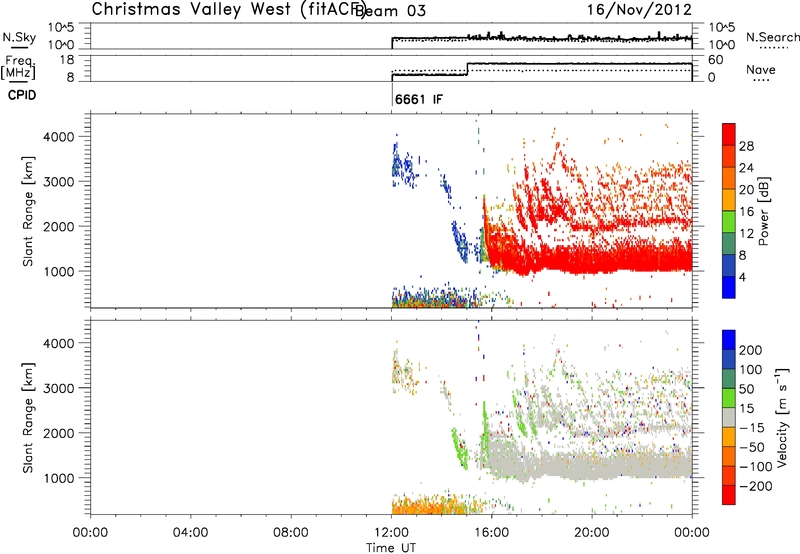
Task: Click the '28' label on the Power scale
Action: 746,146
